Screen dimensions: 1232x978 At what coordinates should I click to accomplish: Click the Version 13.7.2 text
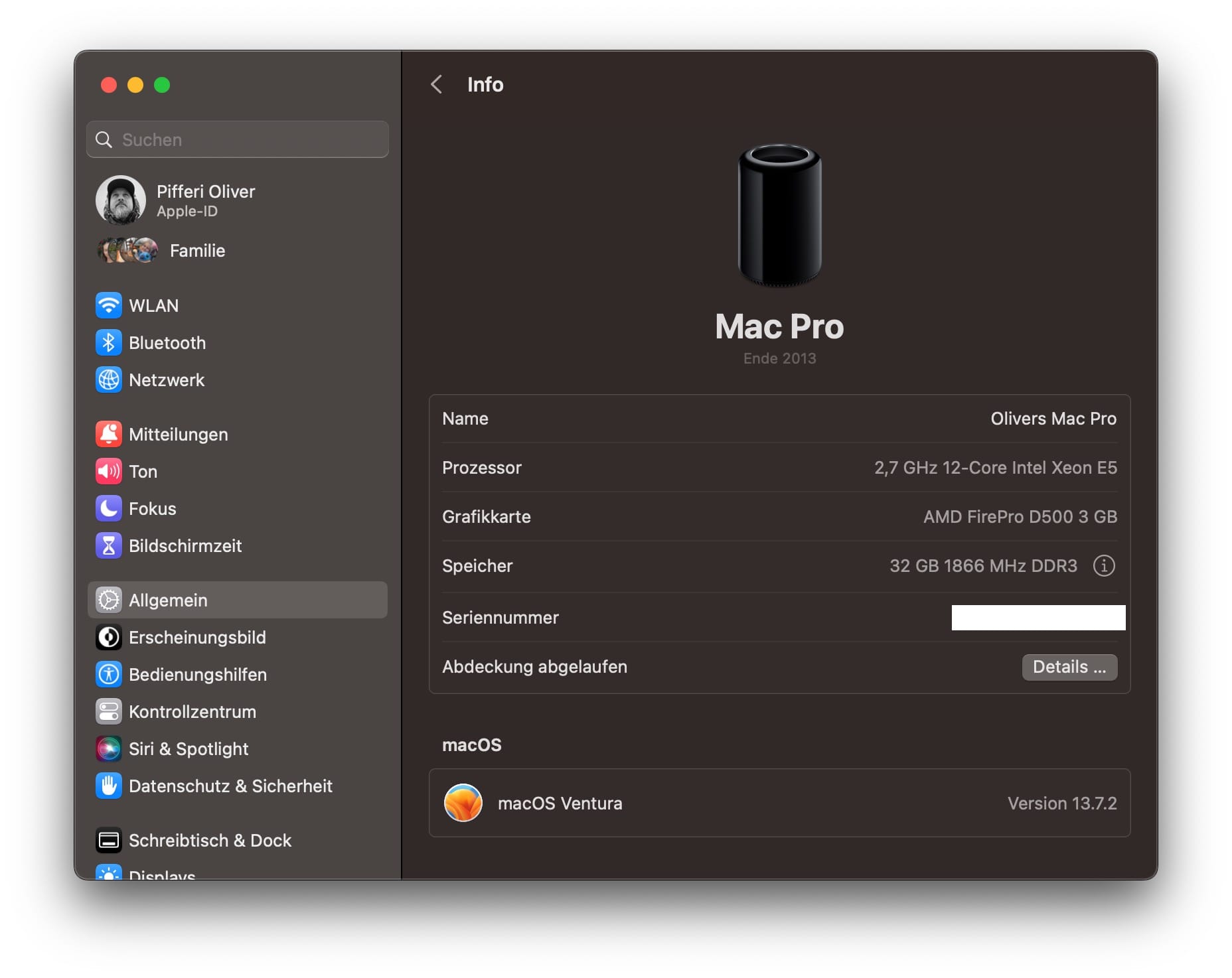click(x=1062, y=803)
